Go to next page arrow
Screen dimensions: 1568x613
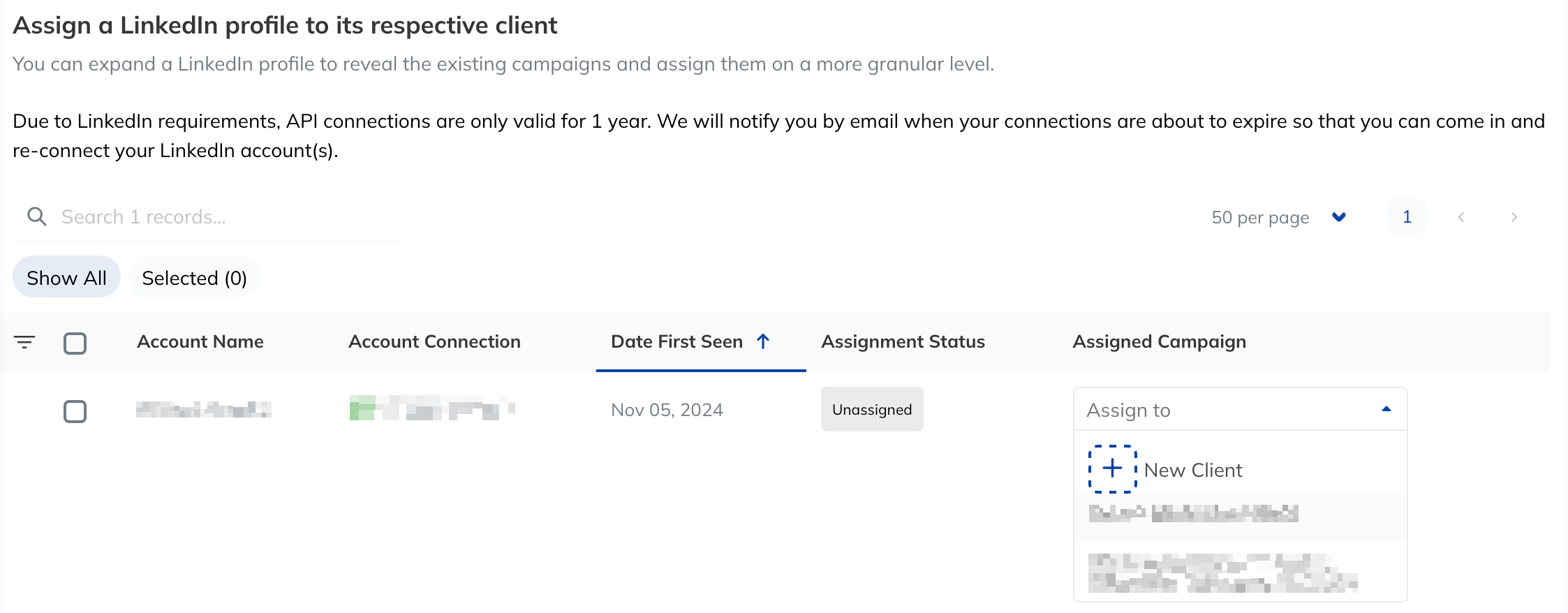(1514, 217)
